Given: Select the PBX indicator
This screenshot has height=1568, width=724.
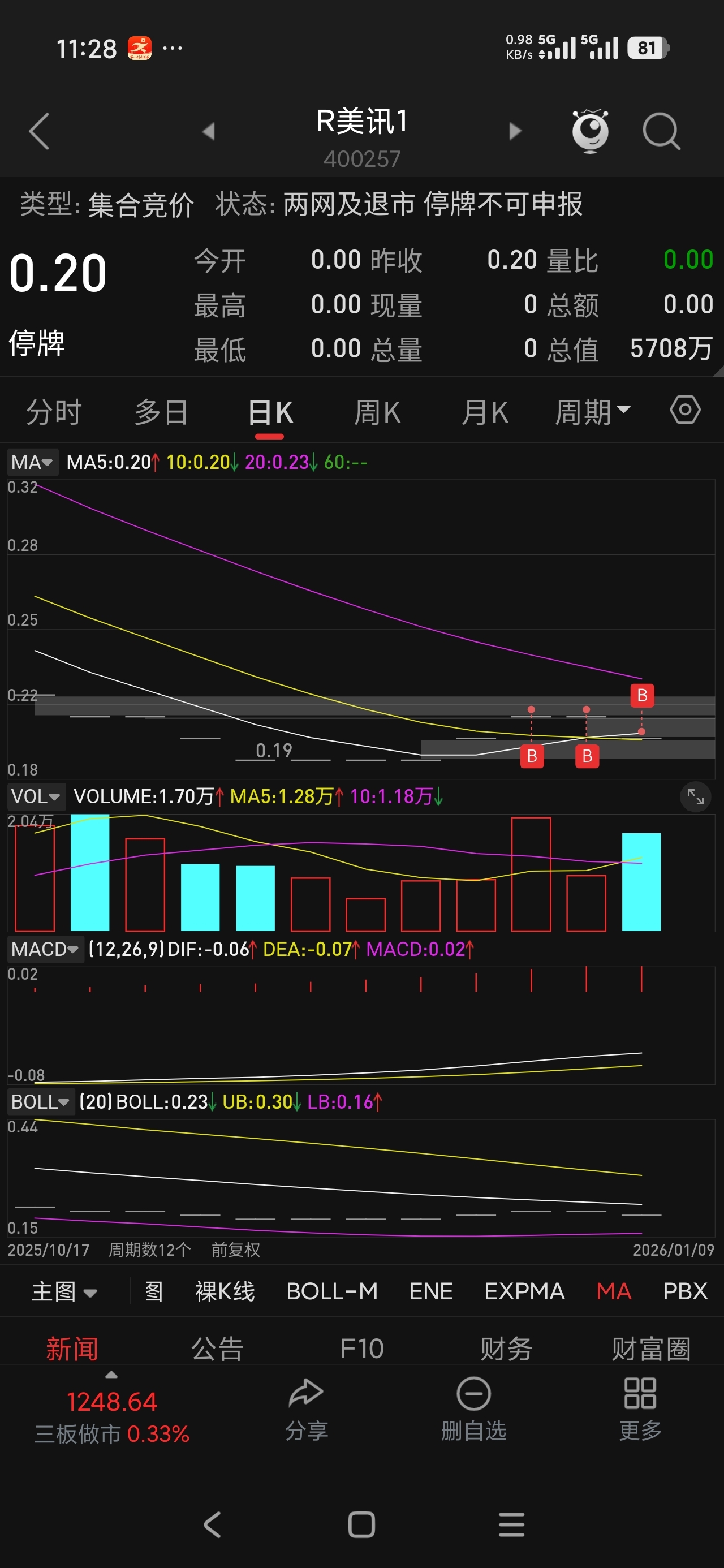Looking at the screenshot, I should click(685, 1291).
